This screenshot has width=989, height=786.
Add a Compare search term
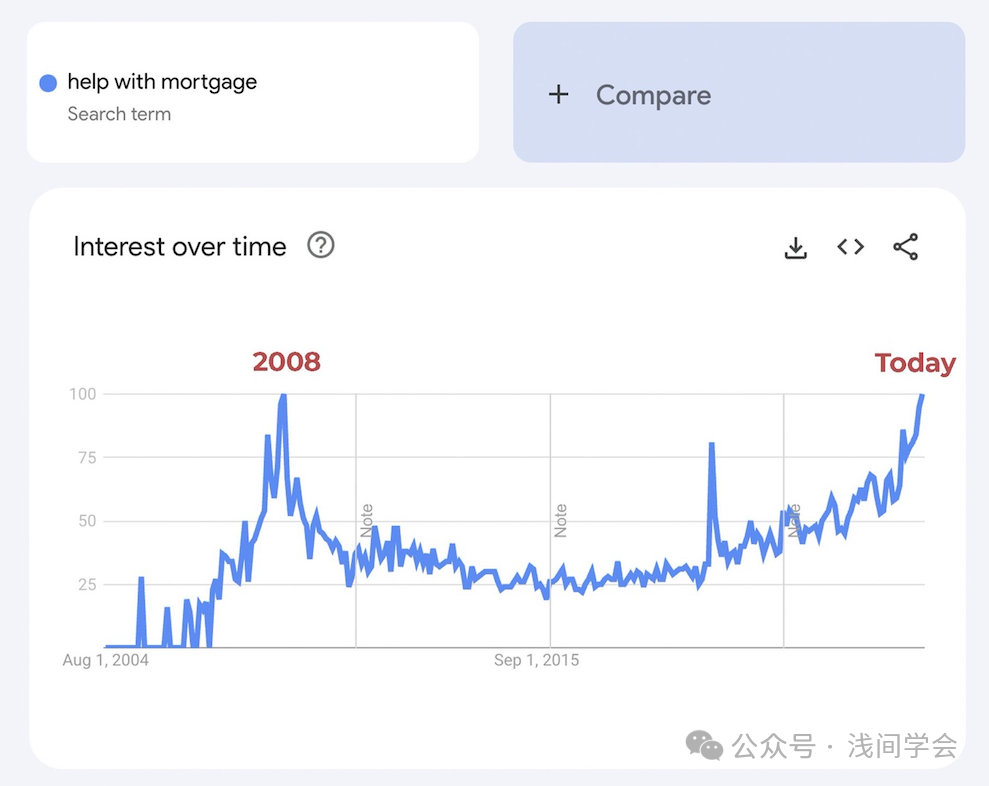tap(739, 93)
